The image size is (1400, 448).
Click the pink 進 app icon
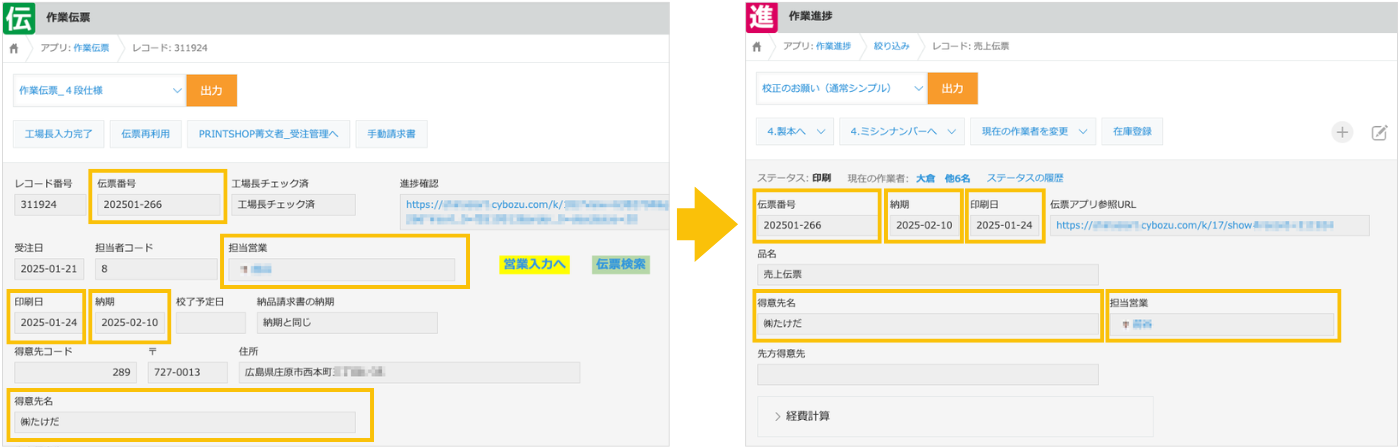click(762, 16)
